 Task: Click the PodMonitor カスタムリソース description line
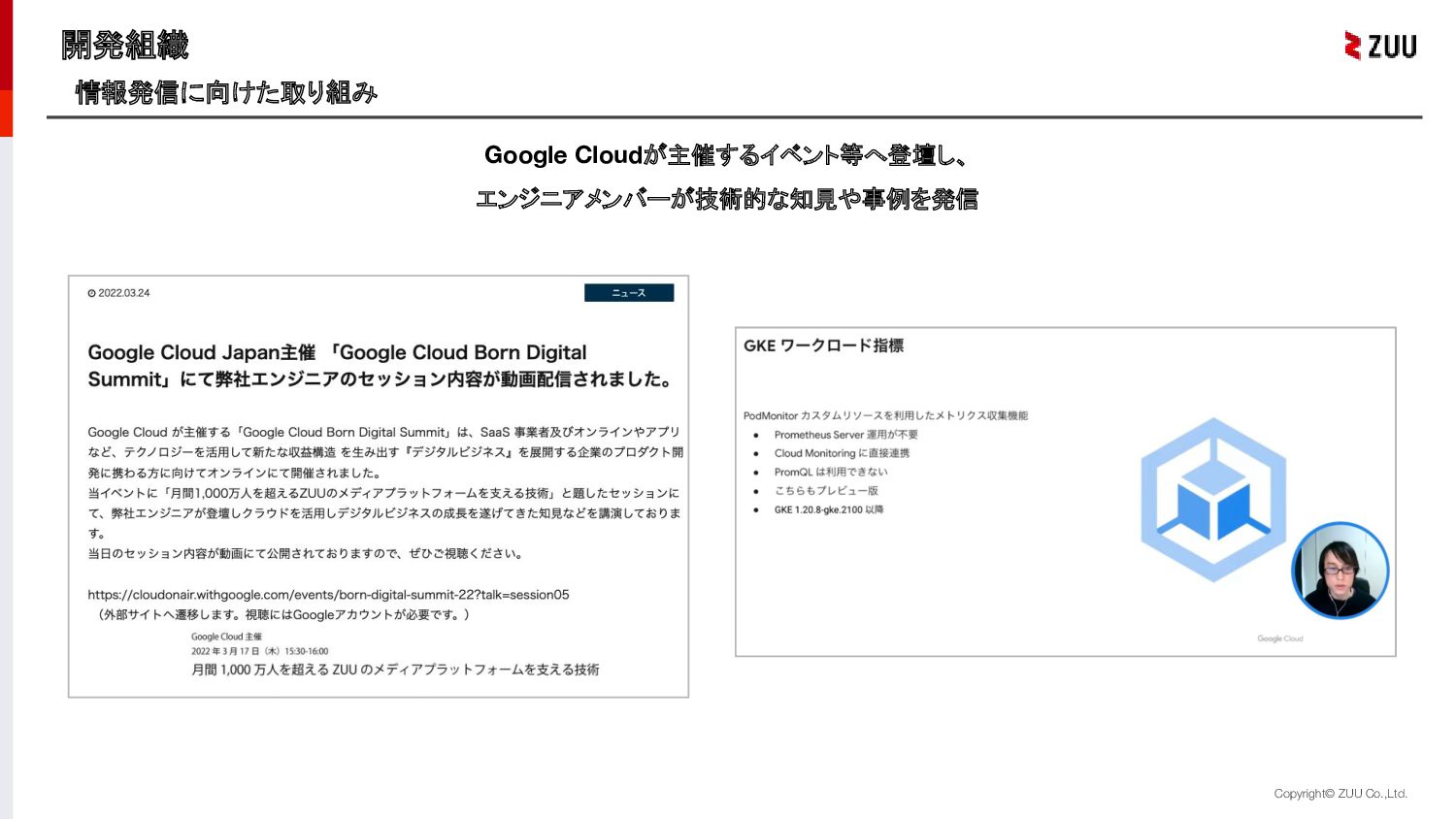tap(885, 415)
